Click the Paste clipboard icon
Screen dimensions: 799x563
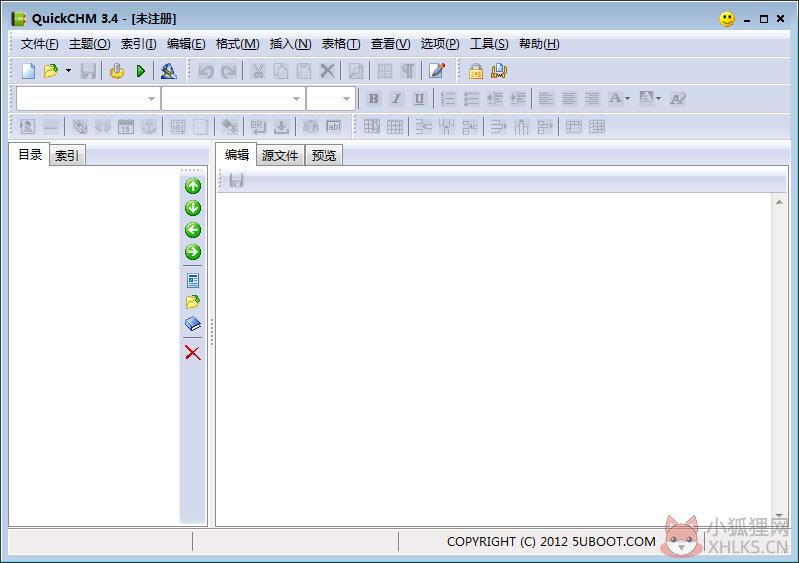tap(304, 71)
